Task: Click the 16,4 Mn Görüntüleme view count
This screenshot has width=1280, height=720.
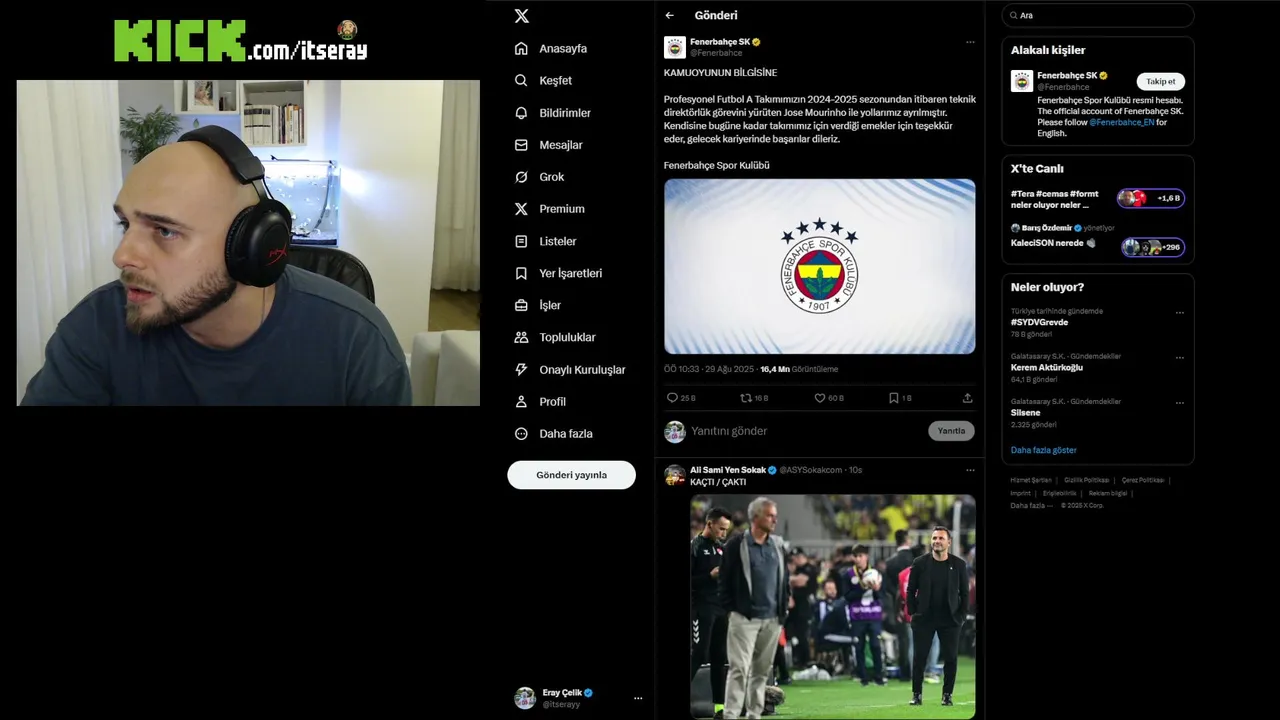Action: click(x=799, y=369)
